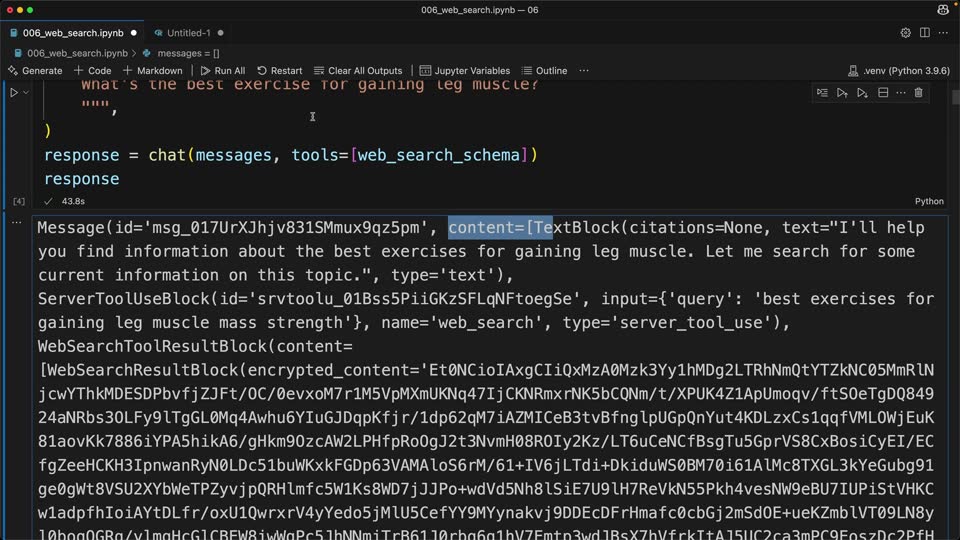Run the current notebook cell
This screenshot has width=960, height=540.
(x=13, y=92)
